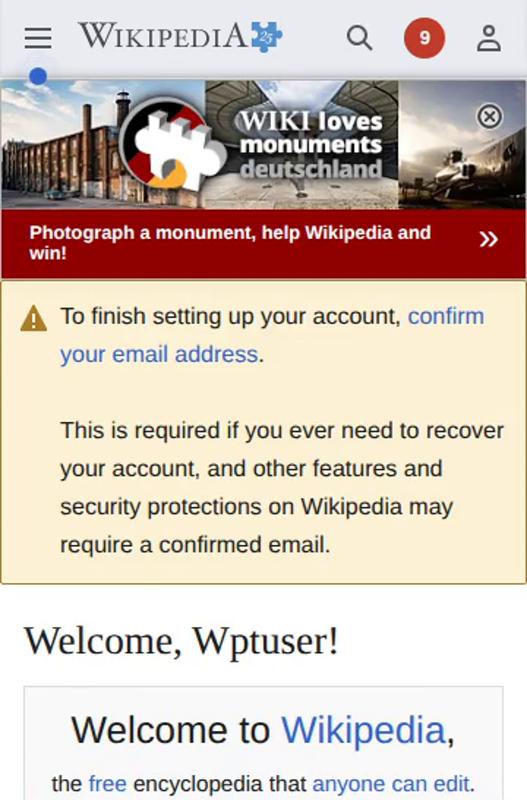Click "Photograph a monument, help Wikipedia and win!" text
527x800 pixels.
[230, 242]
